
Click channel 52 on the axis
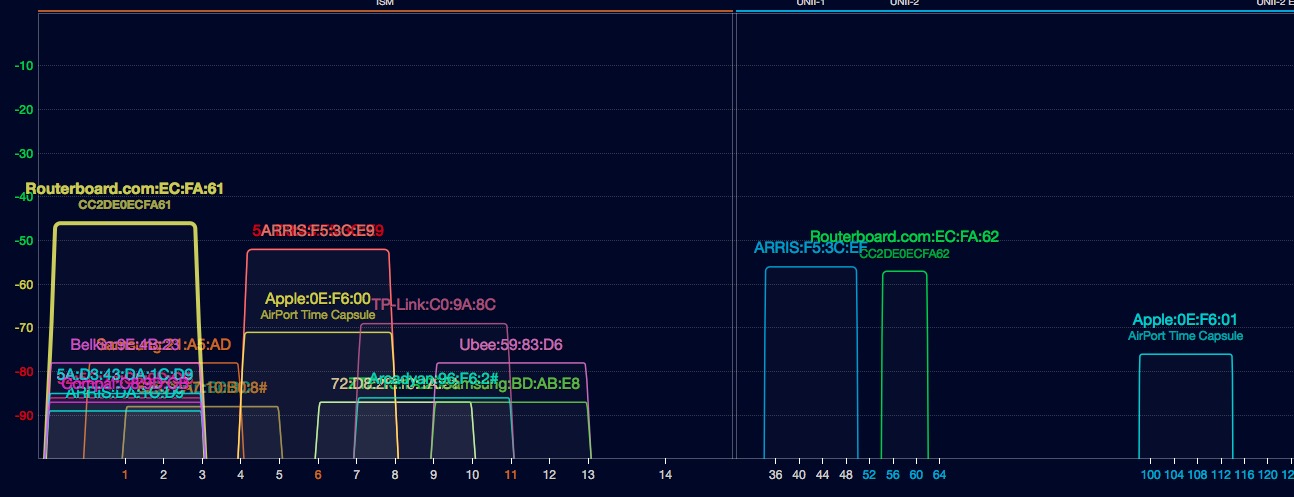pyautogui.click(x=869, y=475)
